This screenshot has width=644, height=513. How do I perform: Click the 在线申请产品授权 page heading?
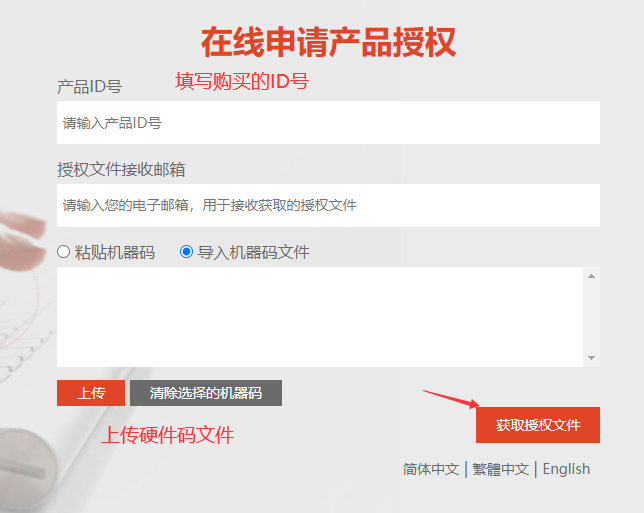tap(328, 42)
